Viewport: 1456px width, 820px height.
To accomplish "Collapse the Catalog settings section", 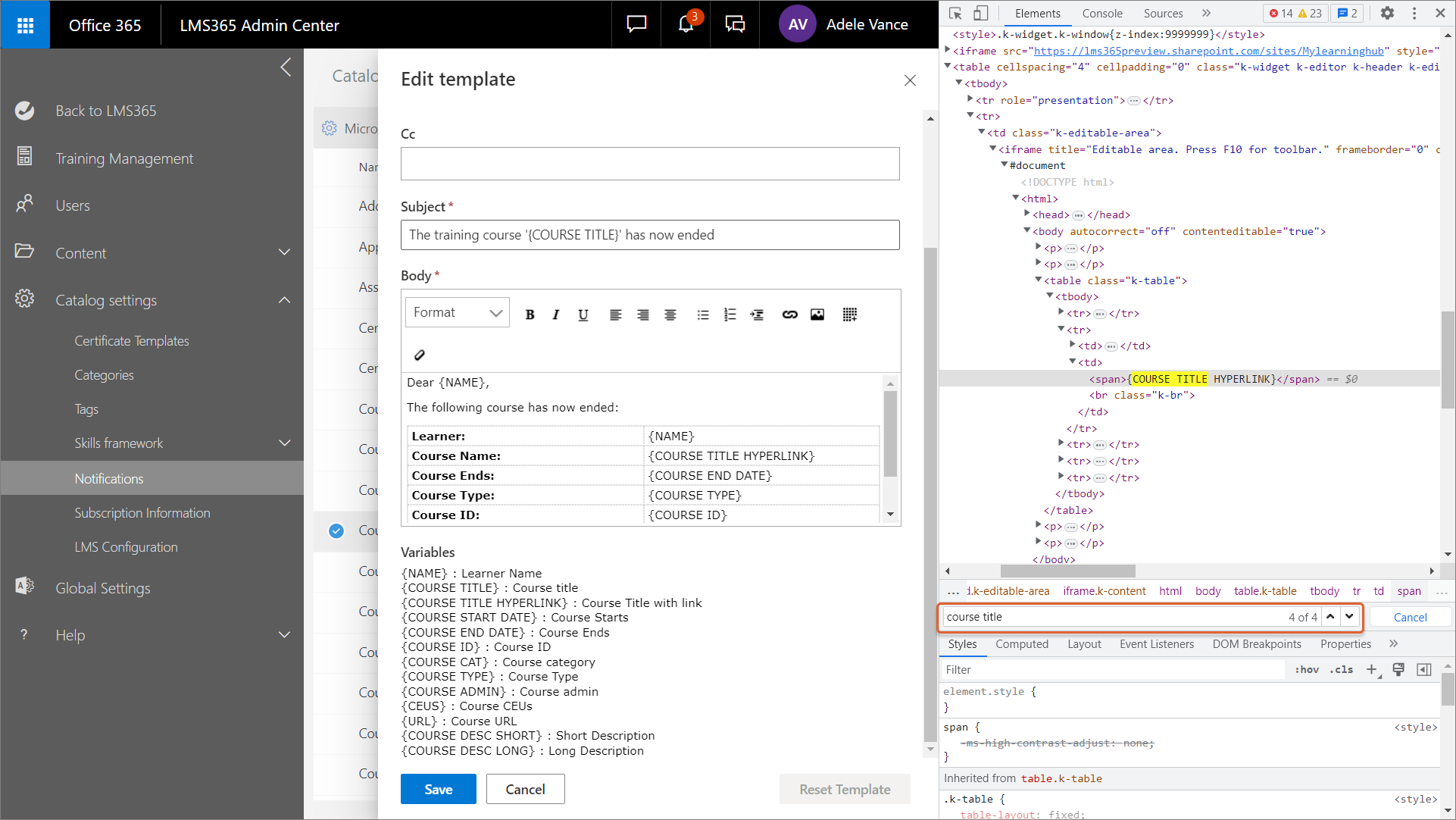I will pos(284,300).
